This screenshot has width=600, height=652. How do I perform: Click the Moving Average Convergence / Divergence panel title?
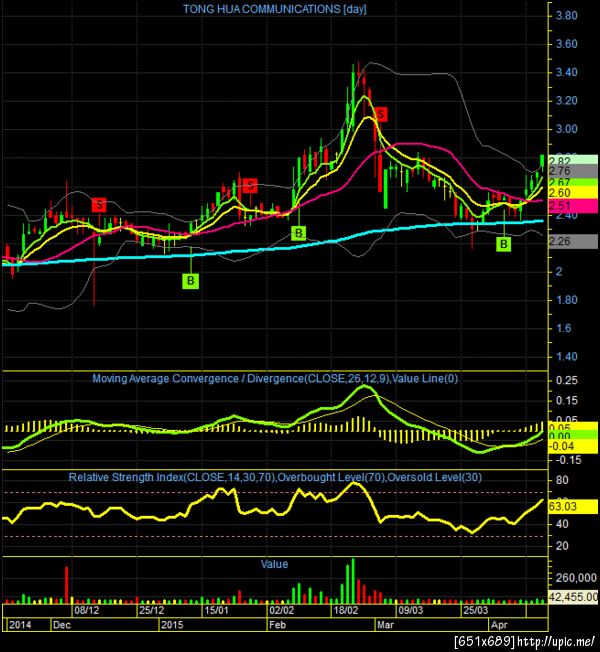point(275,378)
